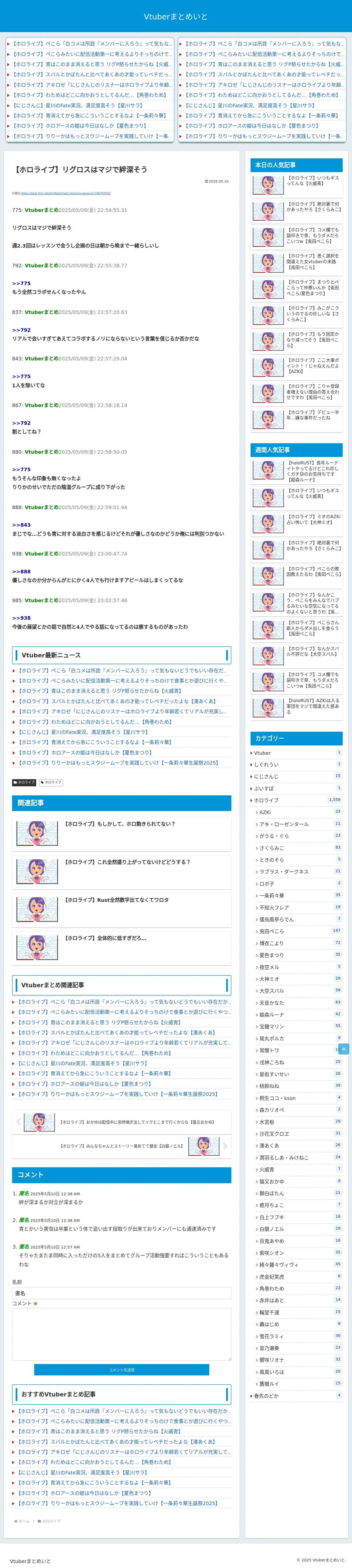The image size is (352, 1568).
Task: Open 関連記事 list item 青消えてから急にこういうことするなよ
Action: [x=94, y=1073]
